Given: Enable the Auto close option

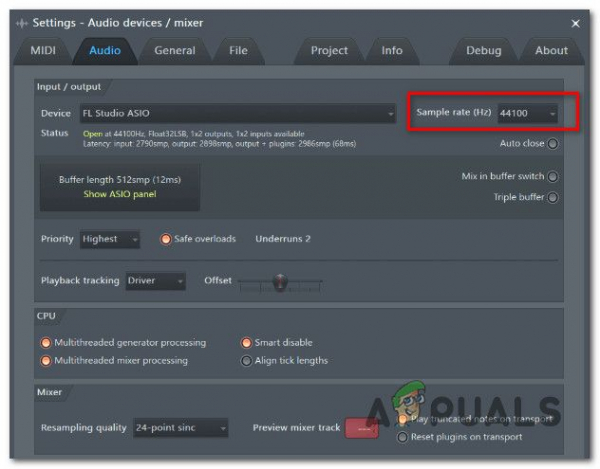Looking at the screenshot, I should tap(552, 144).
